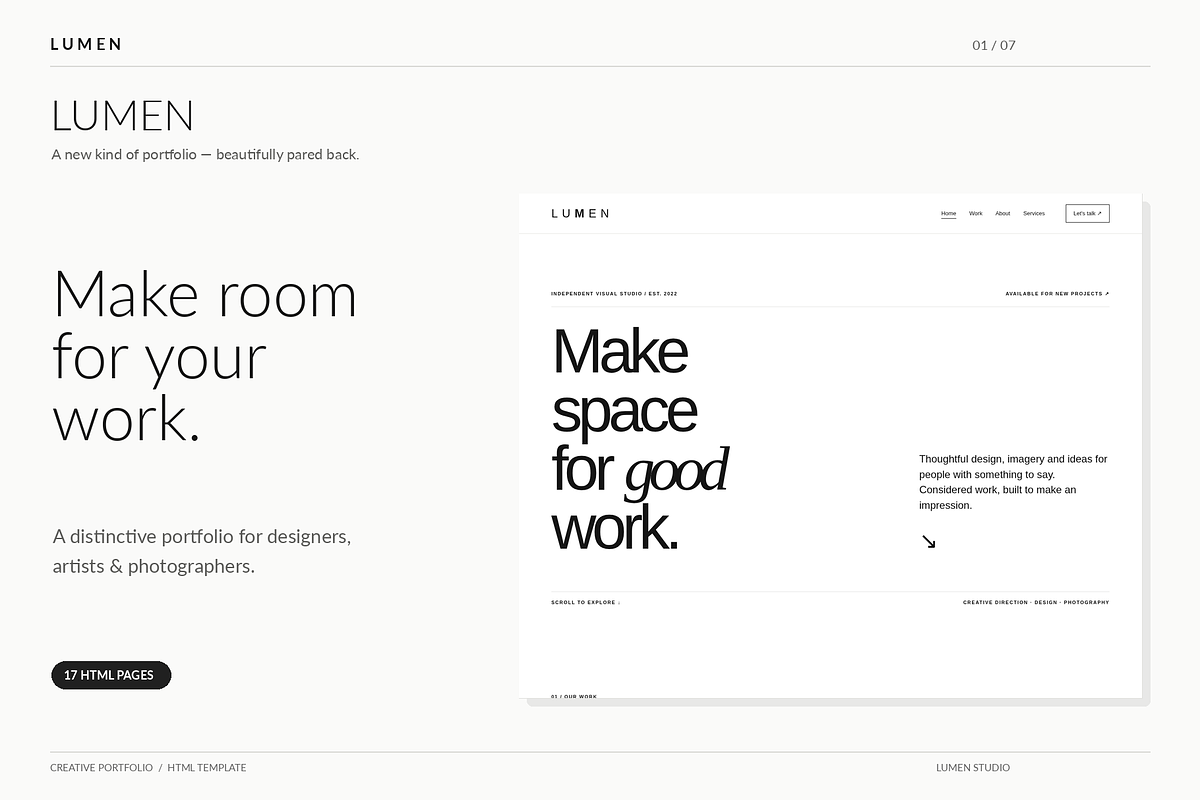The height and width of the screenshot is (800, 1200).
Task: Click the 17 HTML PAGES badge
Action: 111,675
